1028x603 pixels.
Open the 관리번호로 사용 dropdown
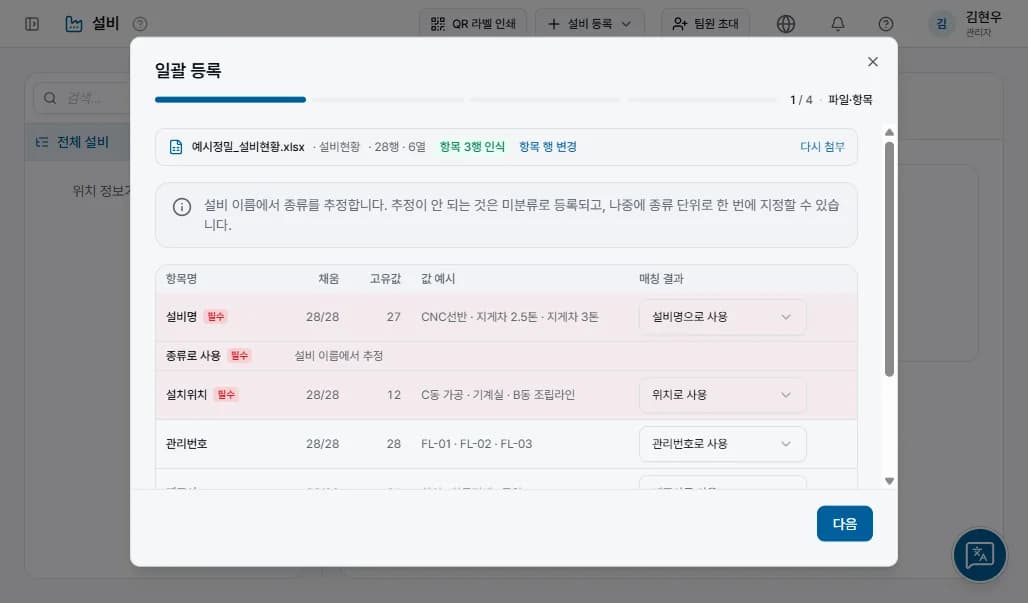pyautogui.click(x=722, y=444)
